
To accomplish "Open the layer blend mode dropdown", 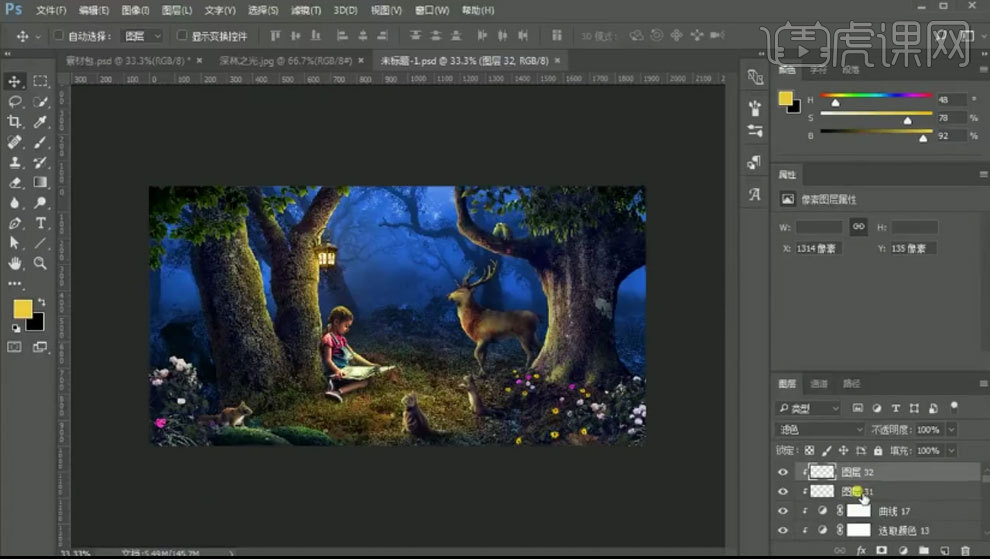I will 820,430.
